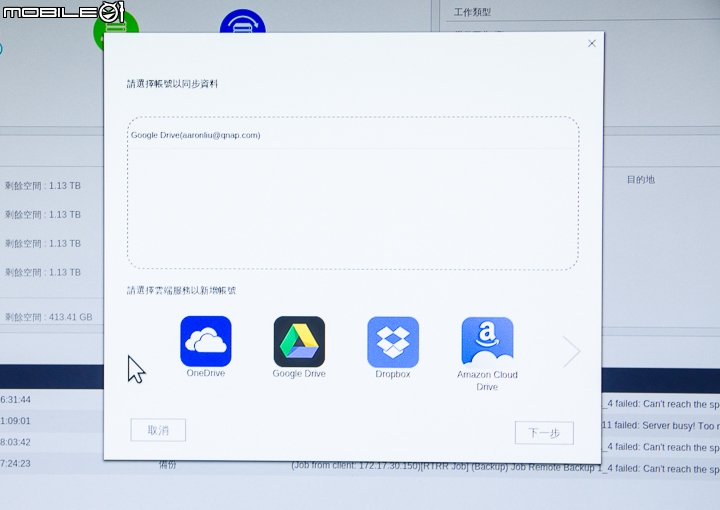Click the 取消 cancel button
This screenshot has width=720, height=510.
pyautogui.click(x=158, y=430)
